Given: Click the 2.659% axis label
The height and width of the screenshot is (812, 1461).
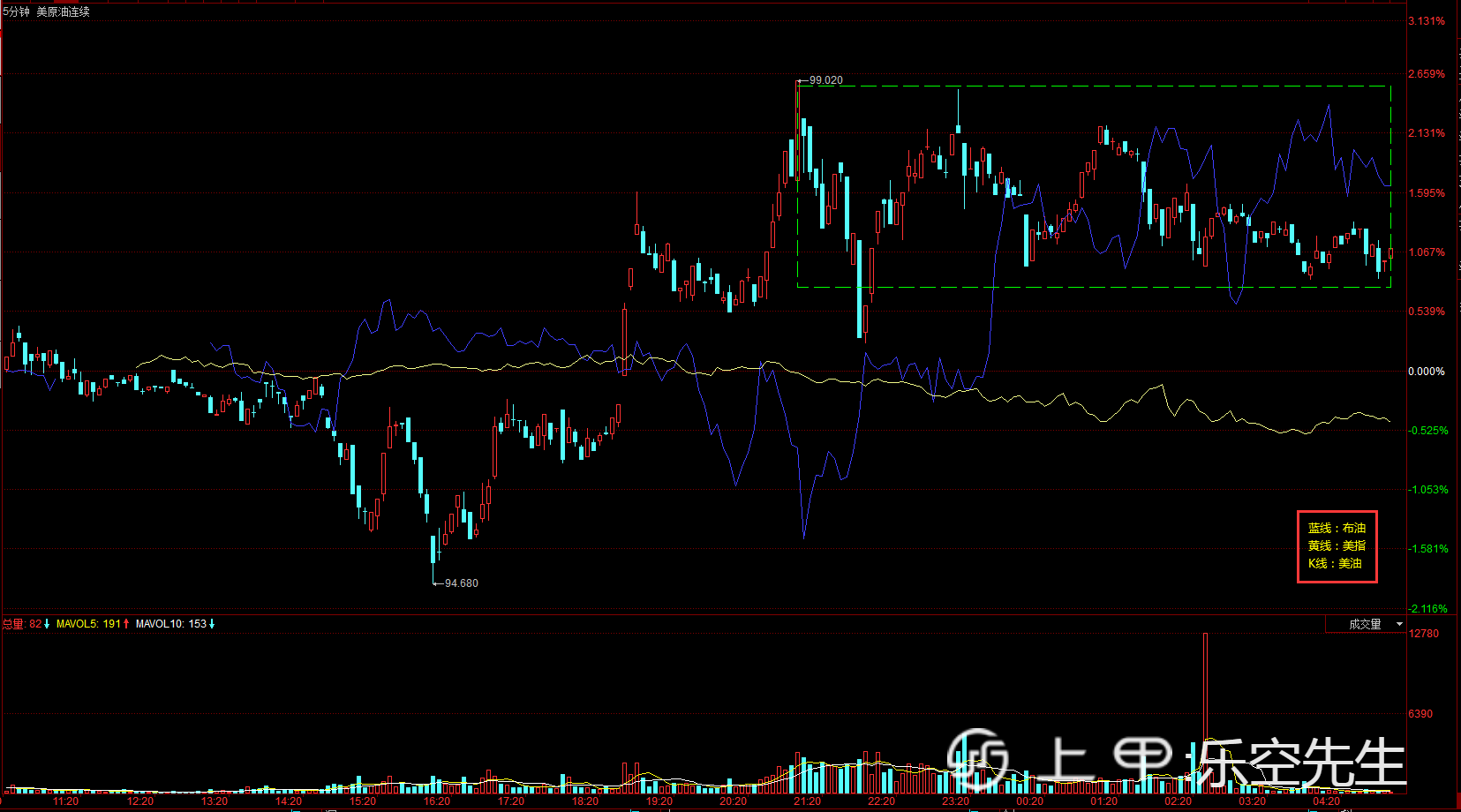Looking at the screenshot, I should pyautogui.click(x=1427, y=74).
